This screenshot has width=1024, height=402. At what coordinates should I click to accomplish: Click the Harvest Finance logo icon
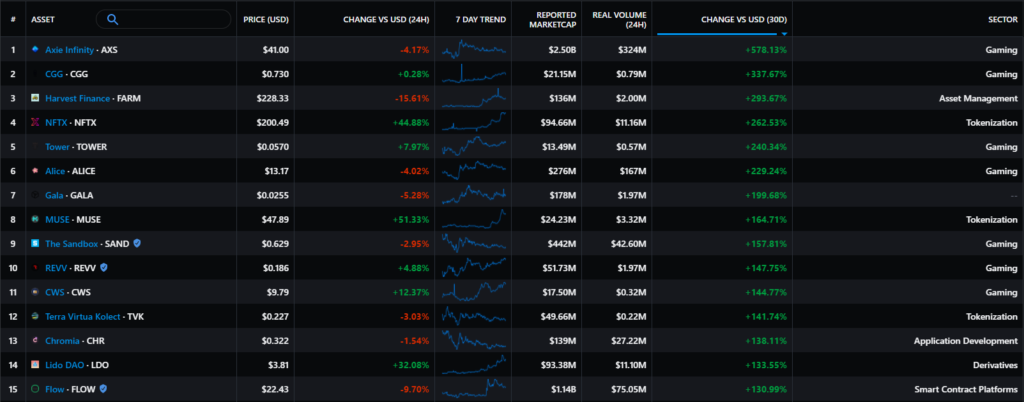tap(36, 98)
